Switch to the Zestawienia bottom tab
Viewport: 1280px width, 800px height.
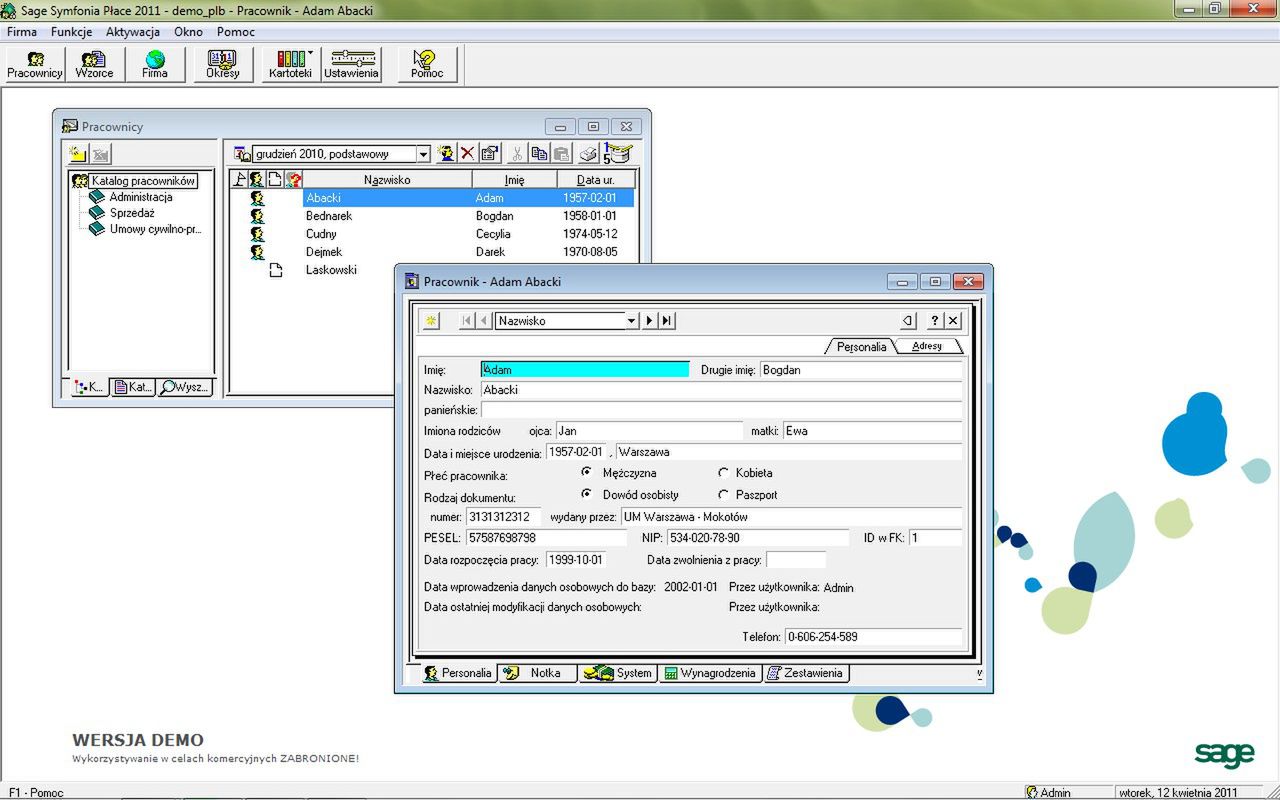pos(806,673)
